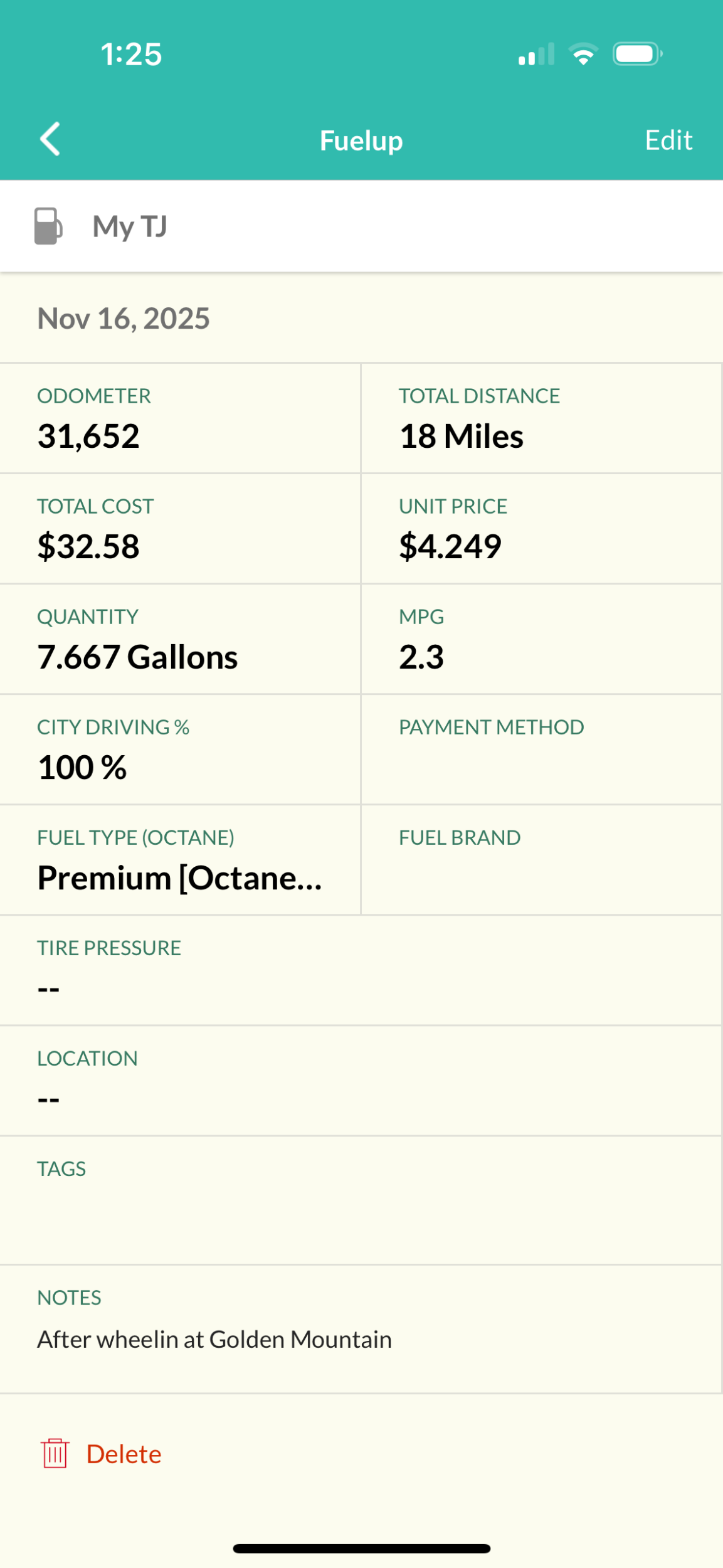Select the odometer value 31,652
The image size is (723, 1568).
point(88,436)
